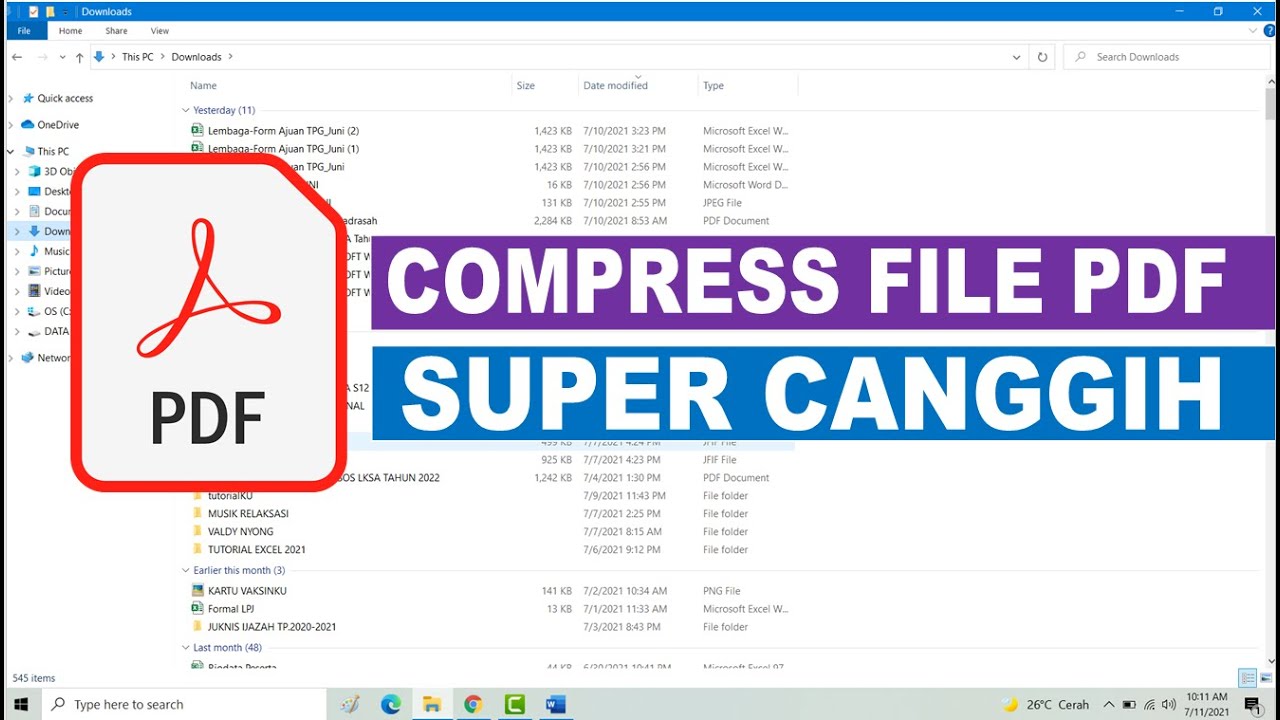Collapse the Yesterday (11) group
Screen dimensions: 1280x720
(x=186, y=110)
